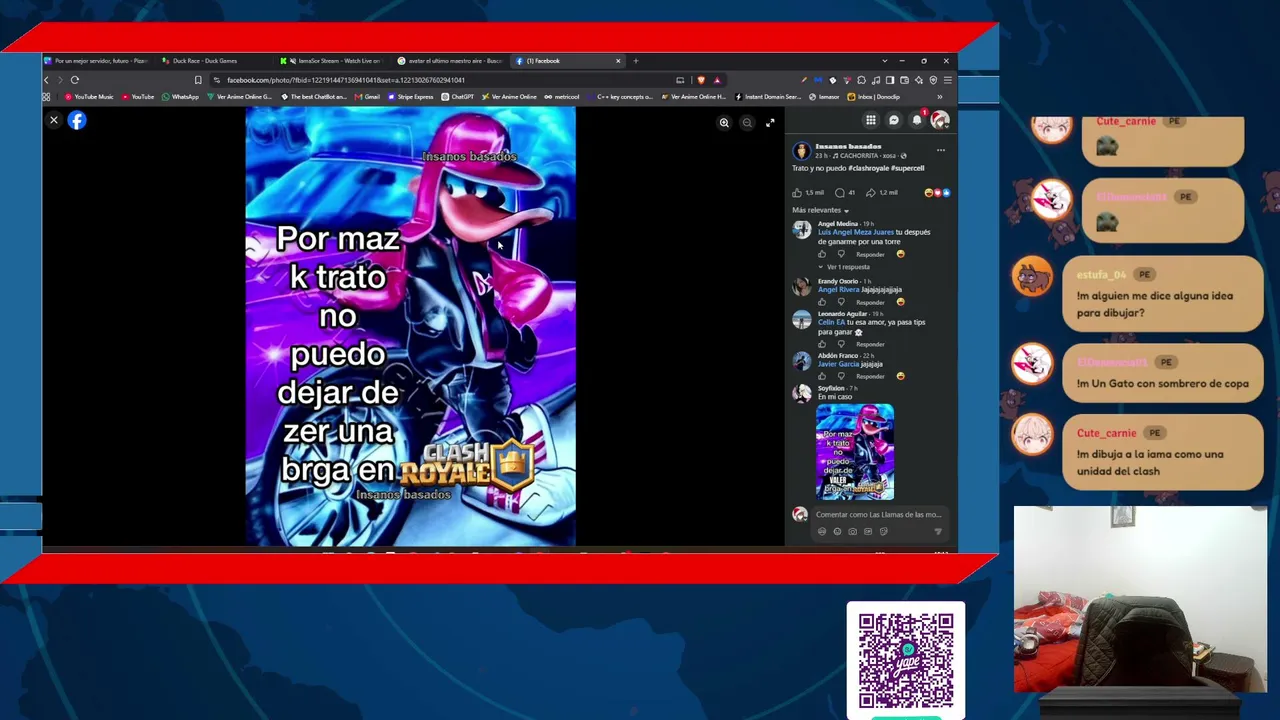
Task: Open Facebook Messenger chats
Action: (894, 120)
